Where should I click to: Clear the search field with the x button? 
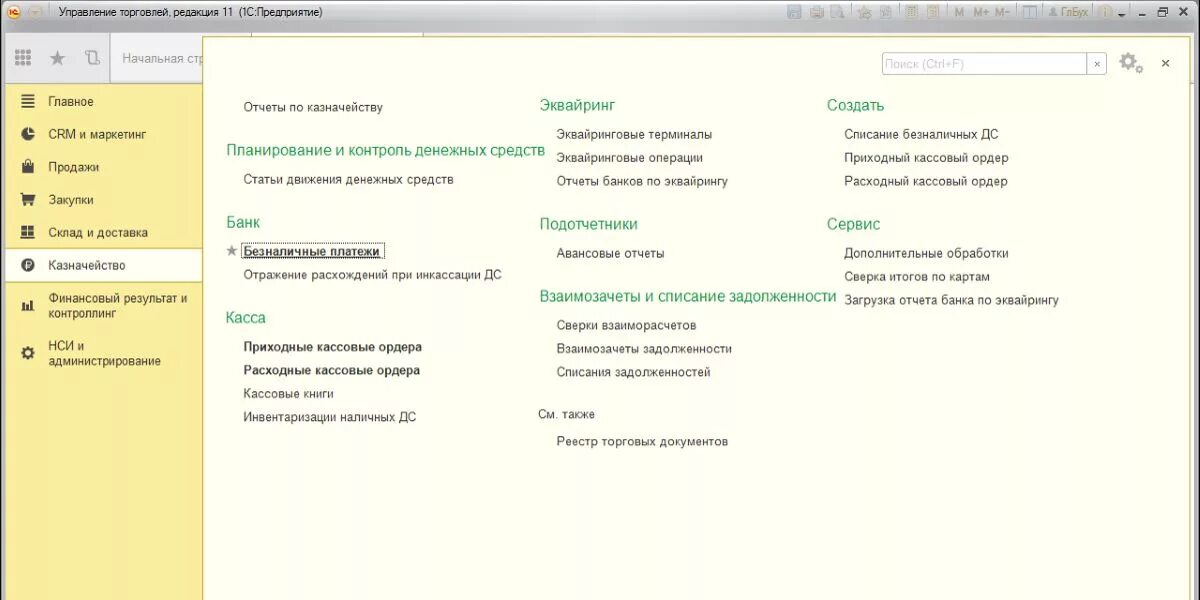tap(1097, 63)
